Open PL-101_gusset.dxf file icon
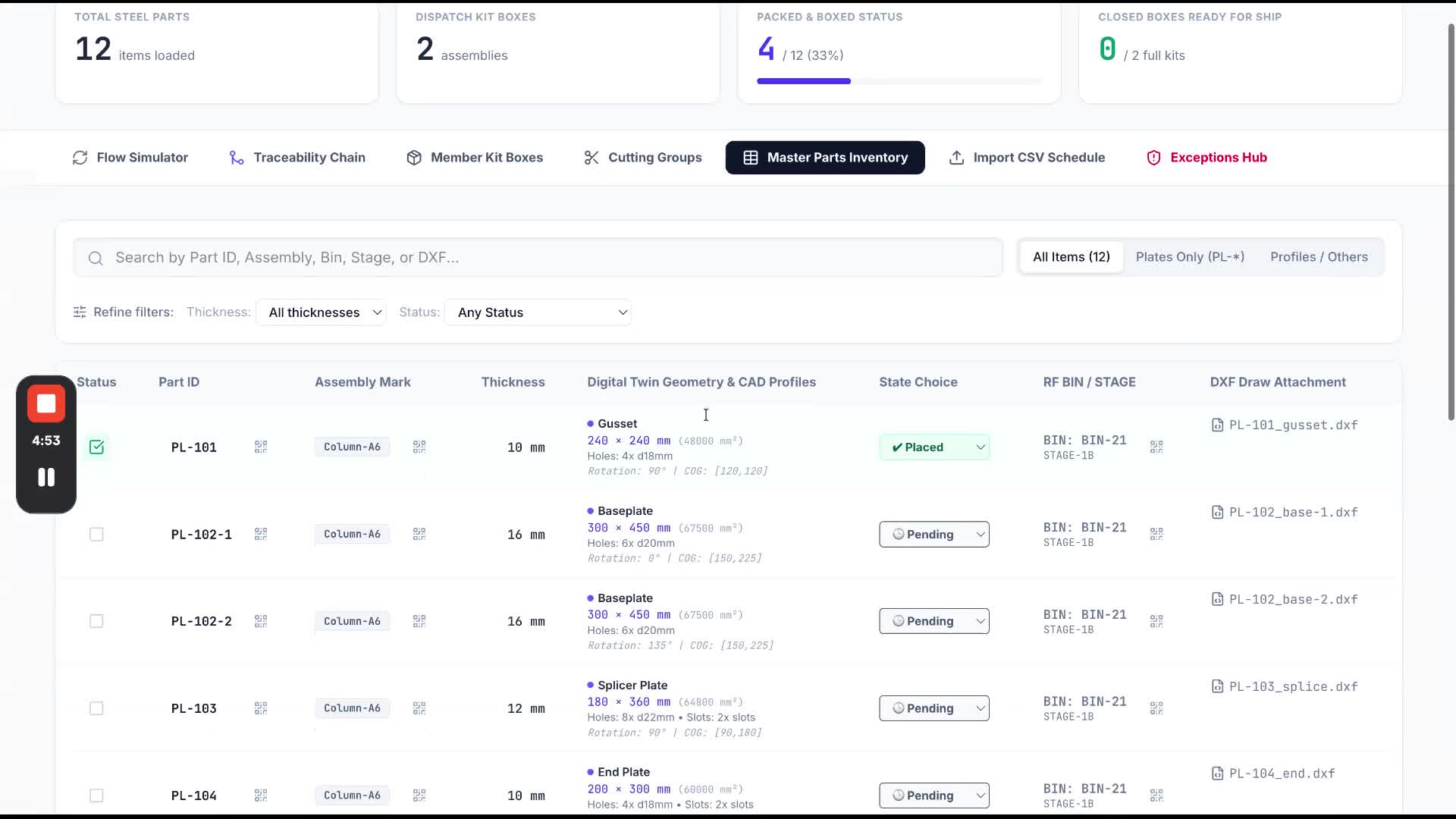1456x819 pixels. pyautogui.click(x=1217, y=425)
